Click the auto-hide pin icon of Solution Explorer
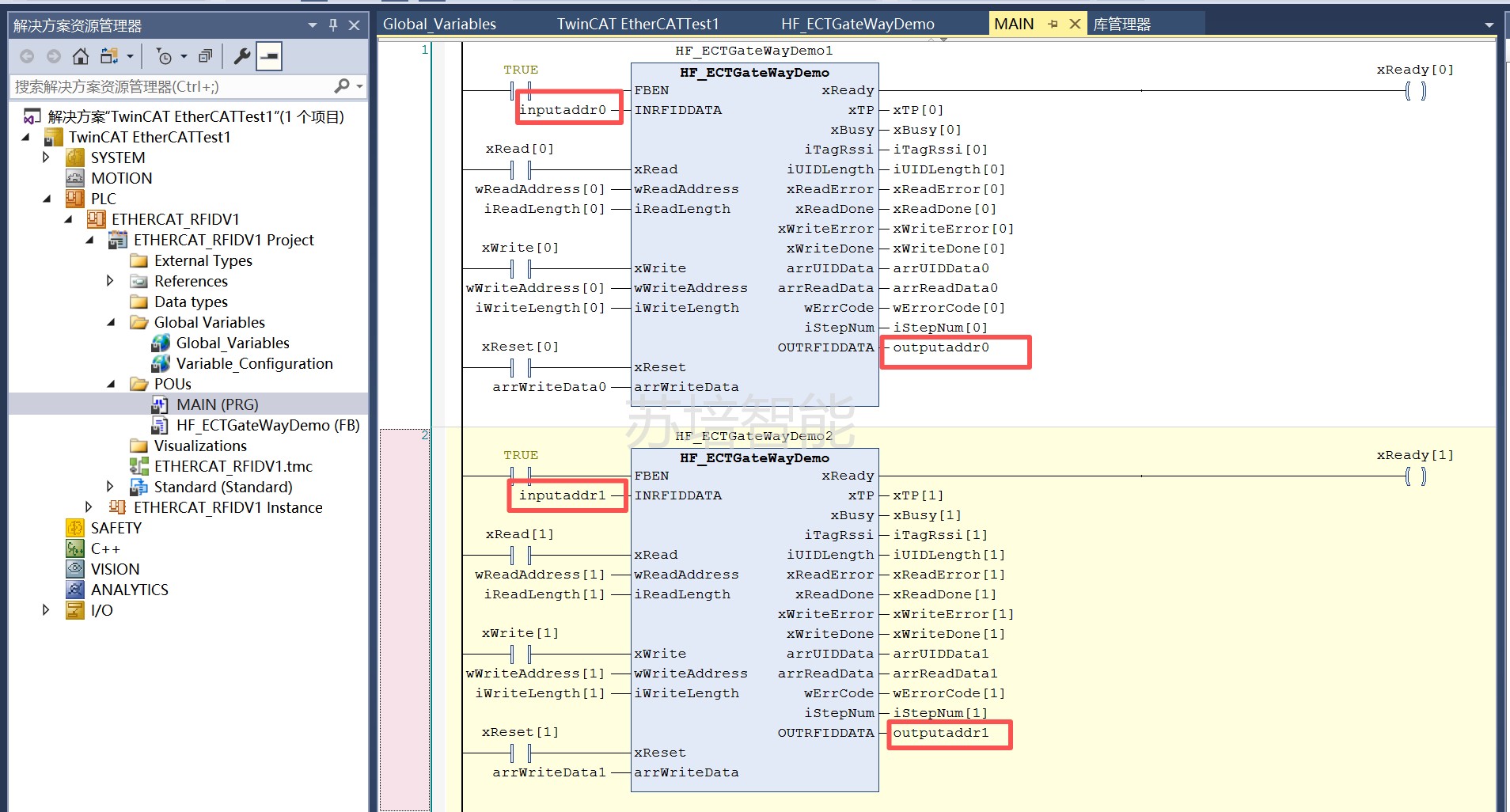 click(x=333, y=25)
